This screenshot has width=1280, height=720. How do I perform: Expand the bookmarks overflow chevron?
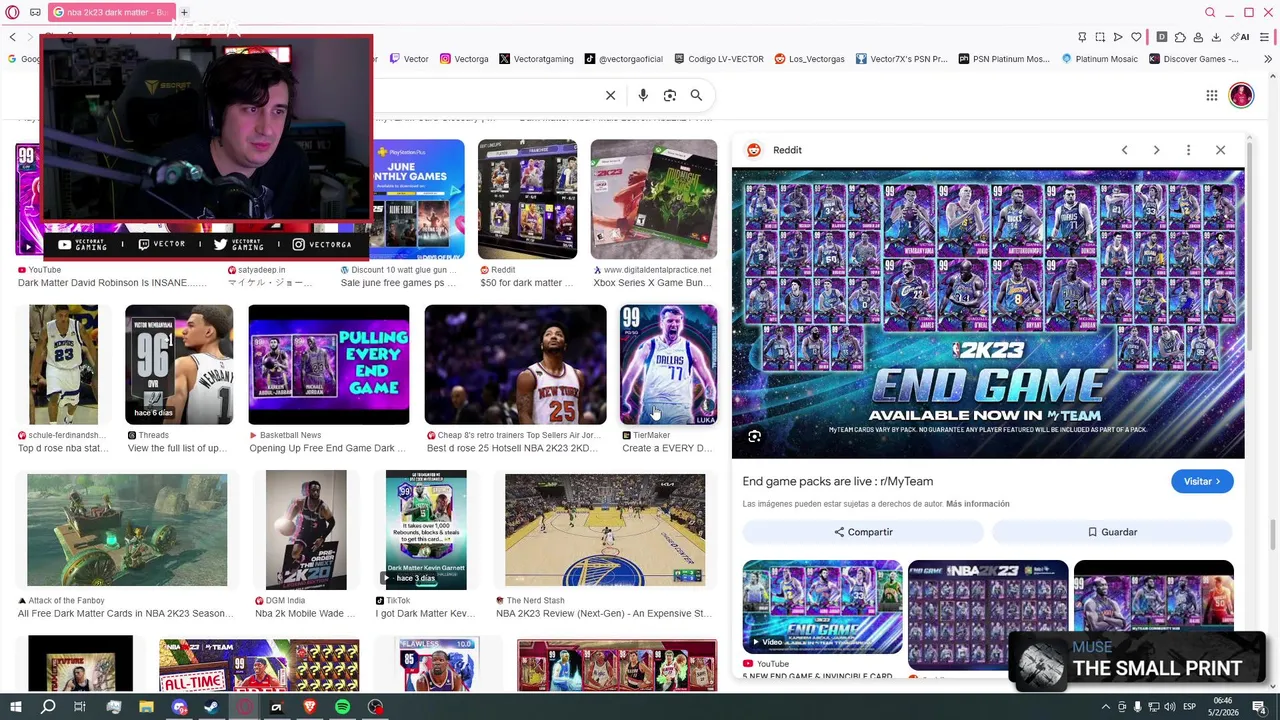coord(1269,59)
